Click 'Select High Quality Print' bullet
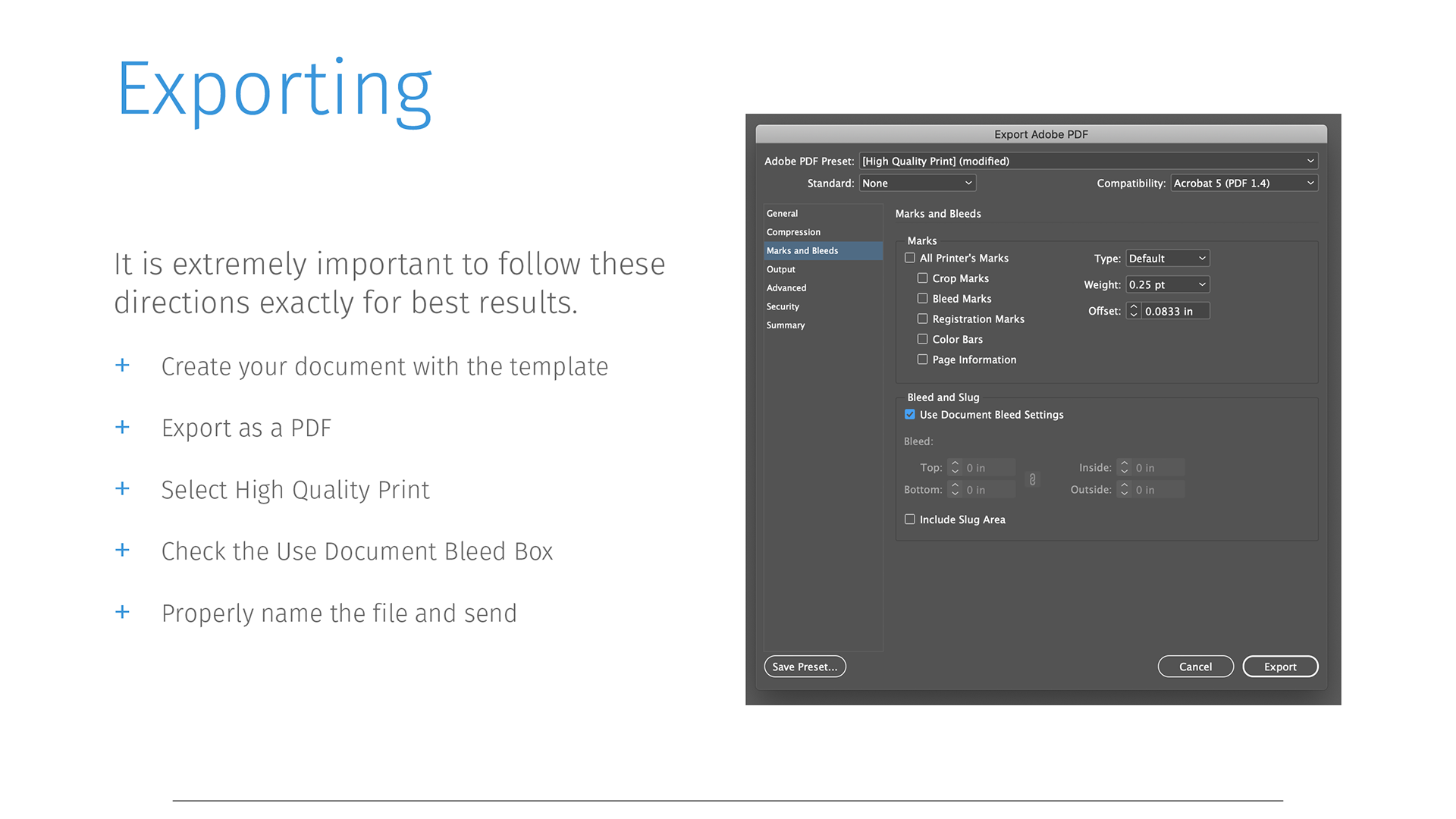Image resolution: width=1456 pixels, height=819 pixels. (x=295, y=490)
